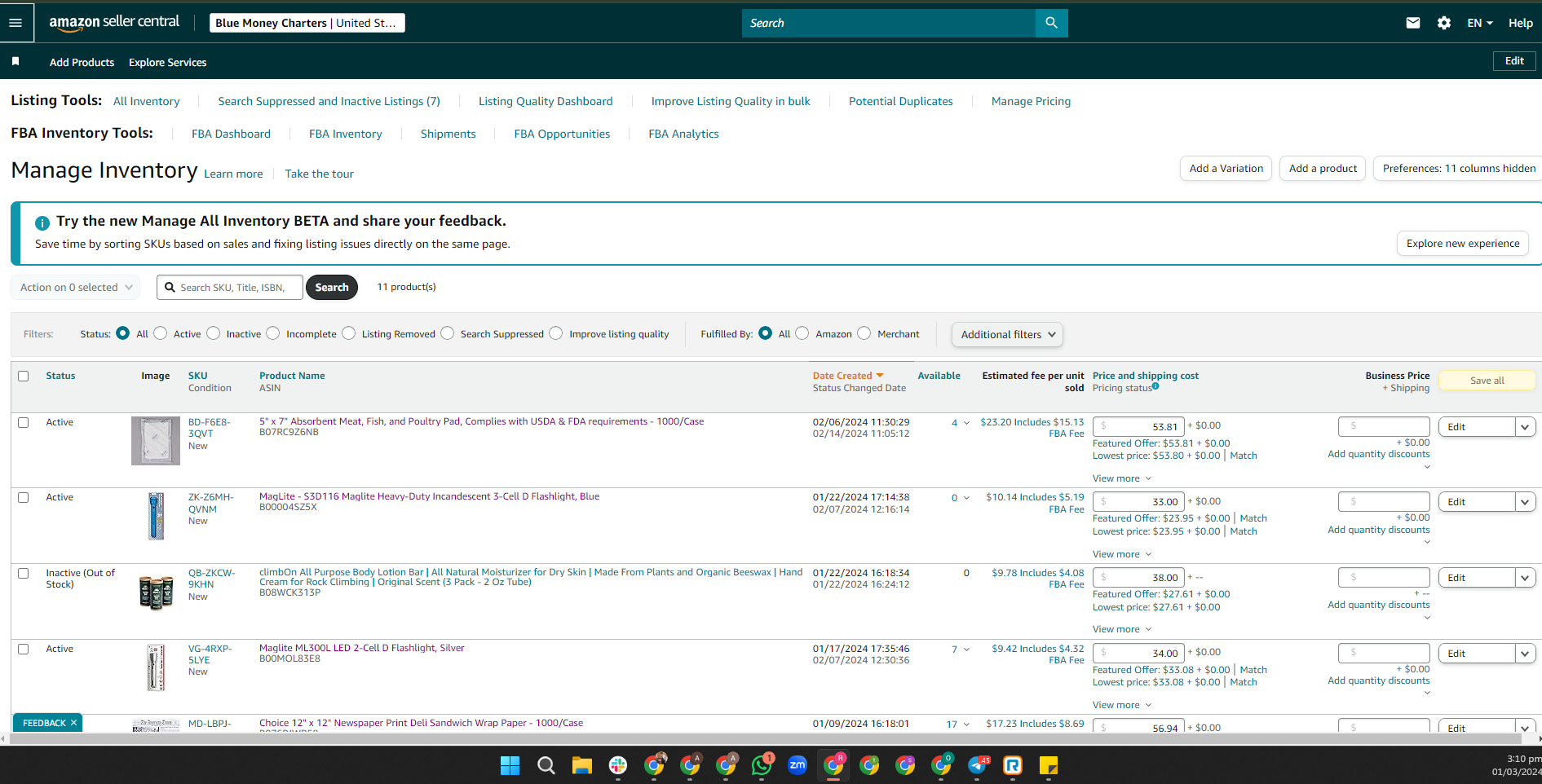This screenshot has height=784, width=1542.
Task: Choose the Listing Removed status filter
Action: pos(349,333)
